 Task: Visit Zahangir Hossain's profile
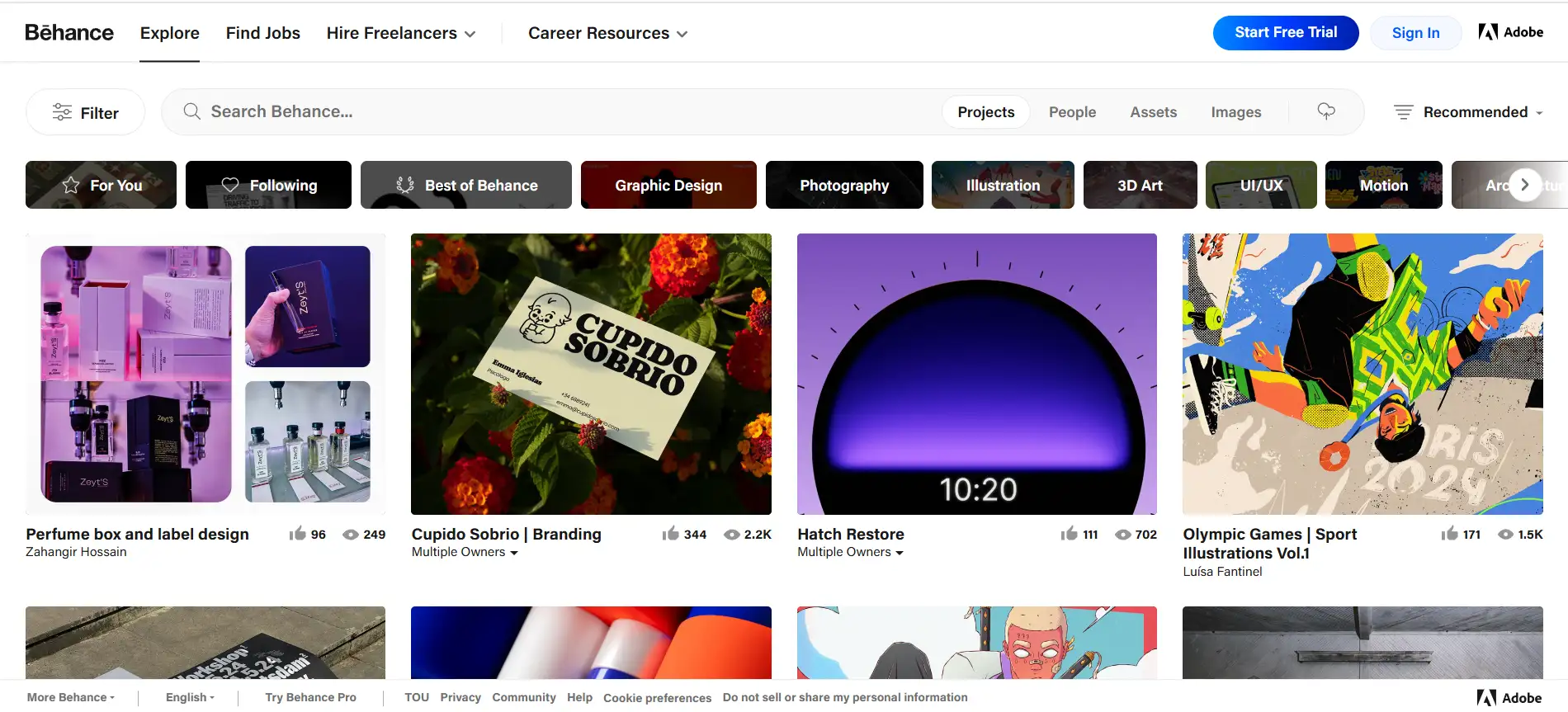click(76, 552)
